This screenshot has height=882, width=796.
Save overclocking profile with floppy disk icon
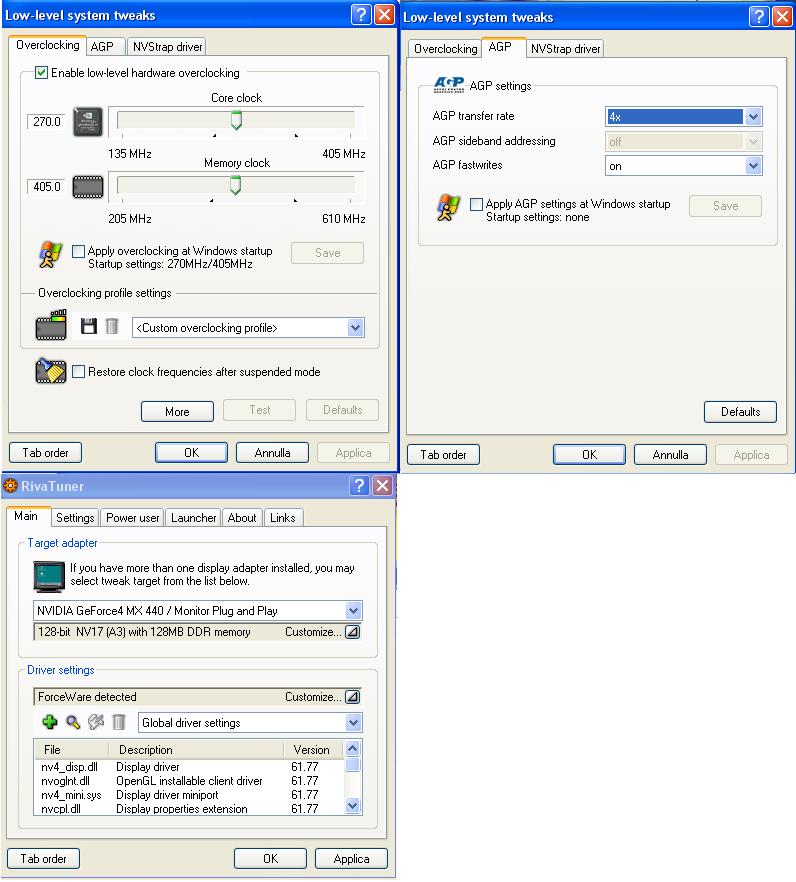click(x=88, y=326)
